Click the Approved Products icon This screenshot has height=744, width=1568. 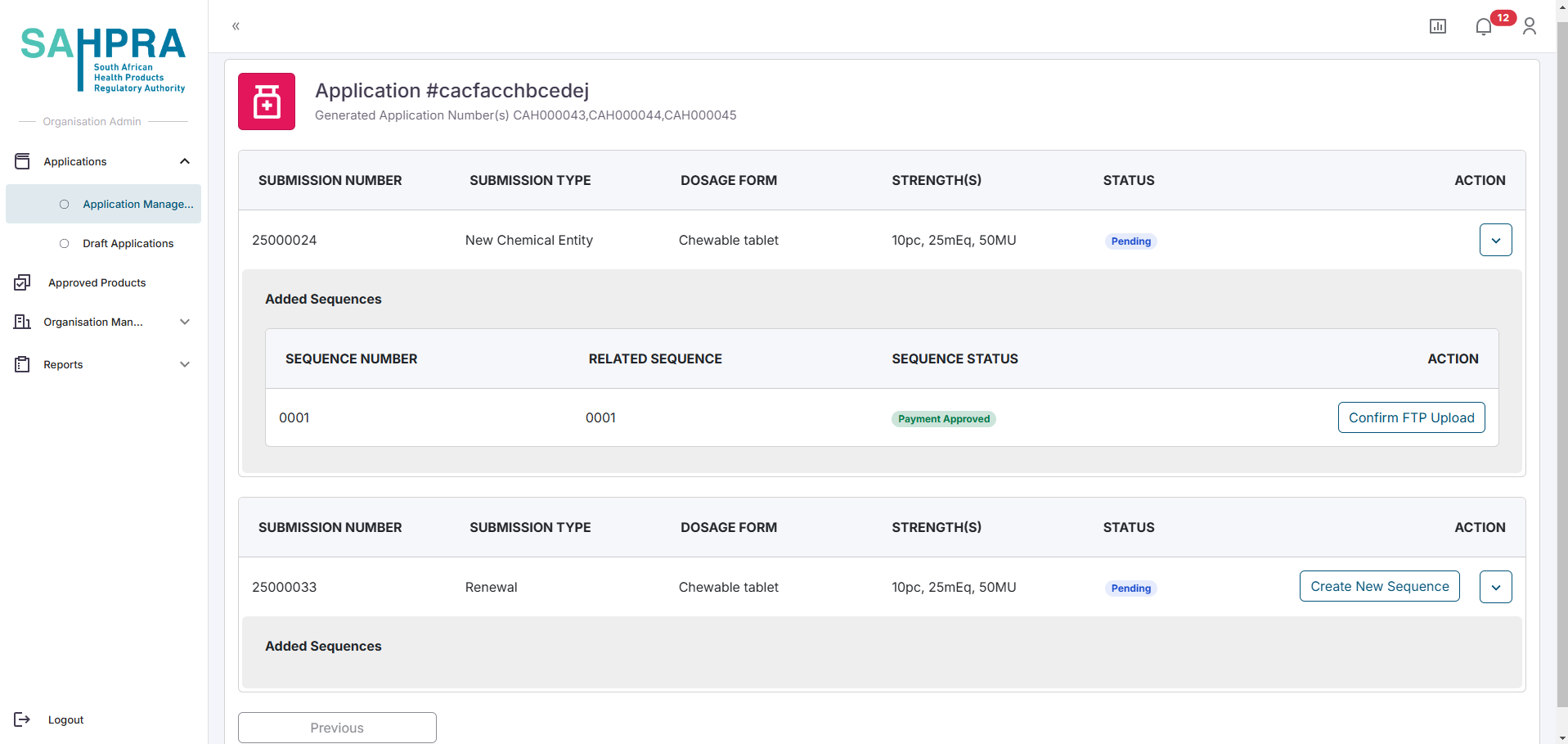22,282
